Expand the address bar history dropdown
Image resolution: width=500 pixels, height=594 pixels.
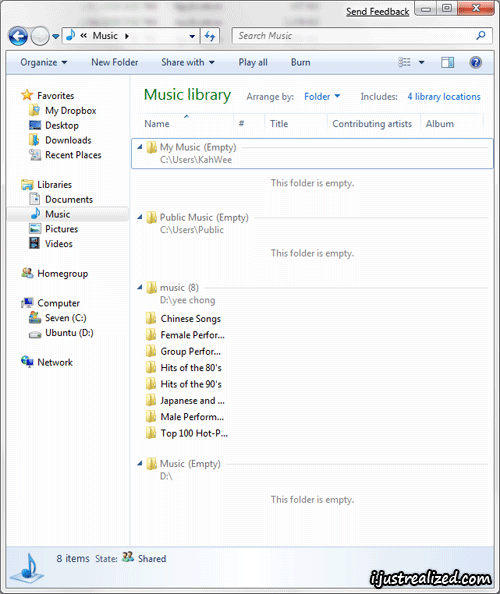[192, 36]
